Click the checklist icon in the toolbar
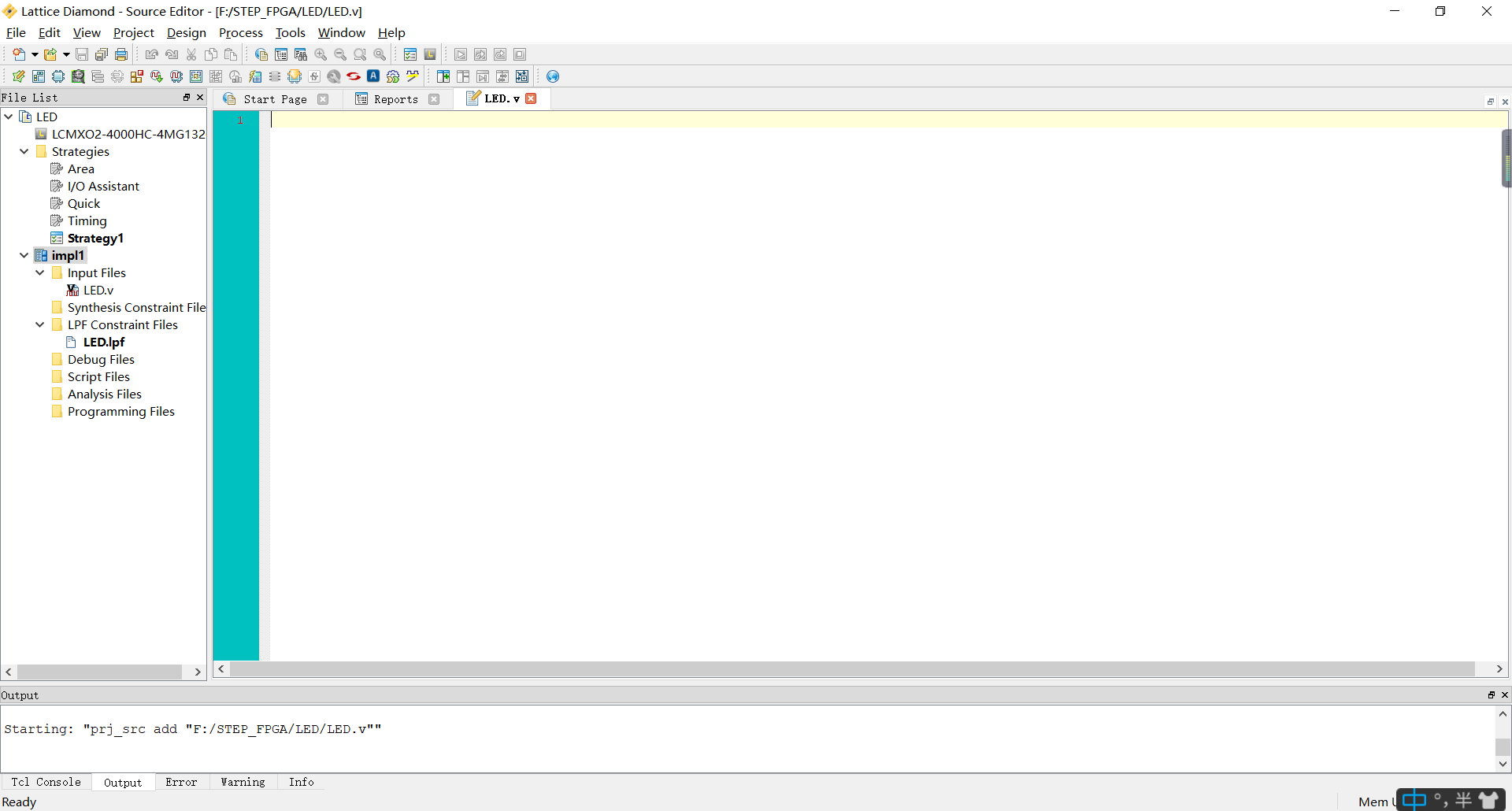The image size is (1512, 811). click(x=410, y=54)
